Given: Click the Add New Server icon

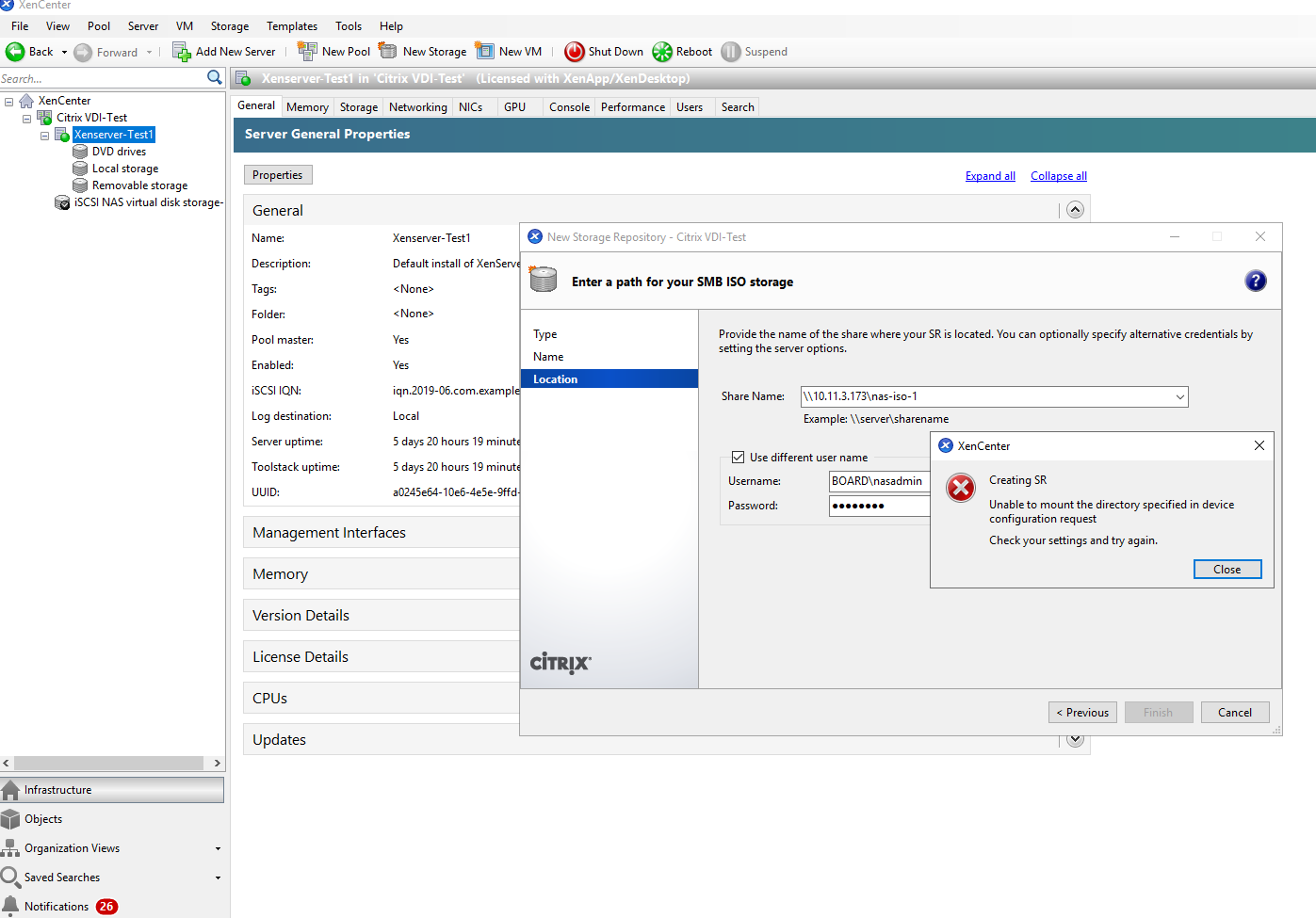Looking at the screenshot, I should (x=182, y=52).
